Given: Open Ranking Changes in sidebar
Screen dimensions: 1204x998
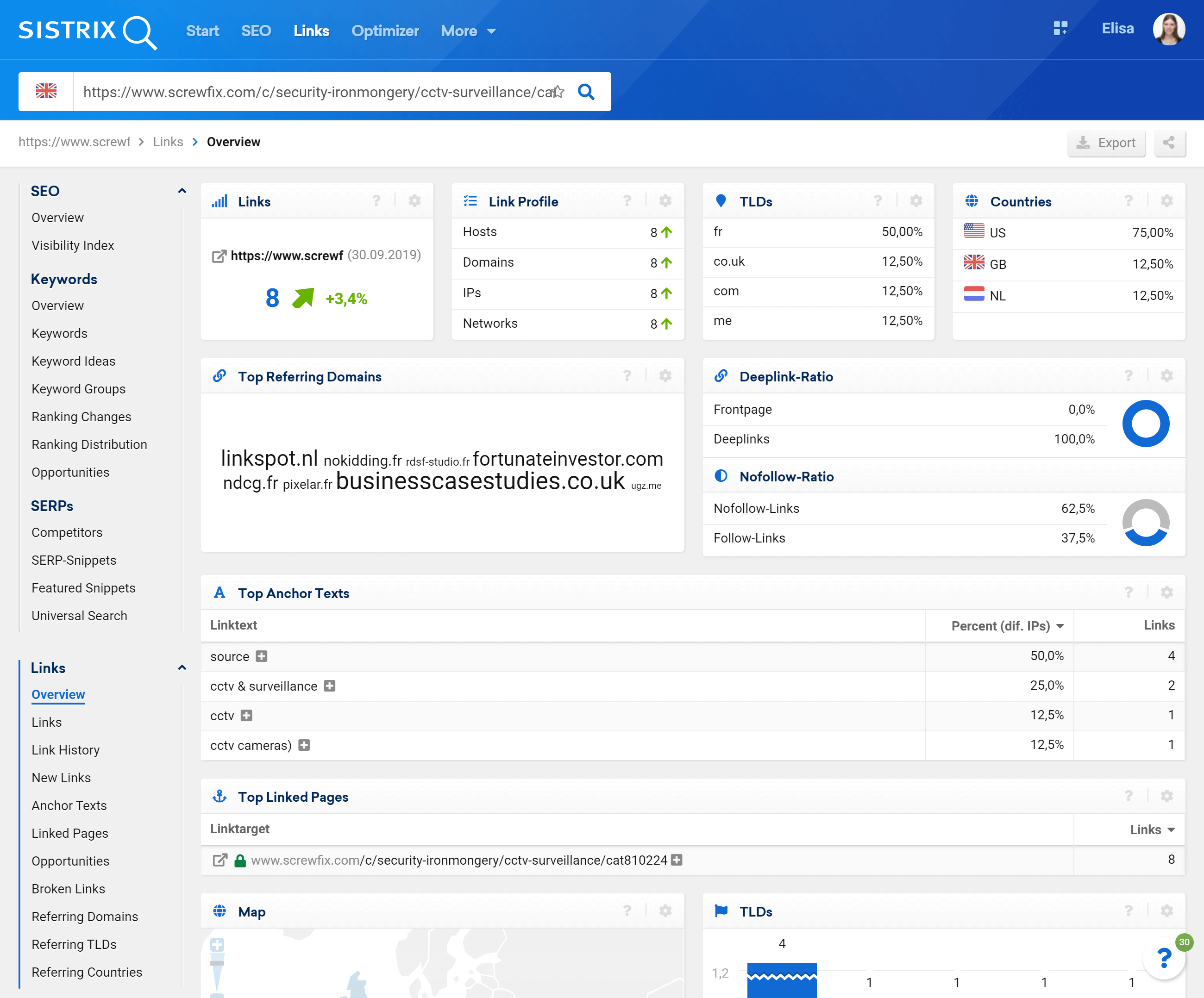Looking at the screenshot, I should [x=82, y=417].
